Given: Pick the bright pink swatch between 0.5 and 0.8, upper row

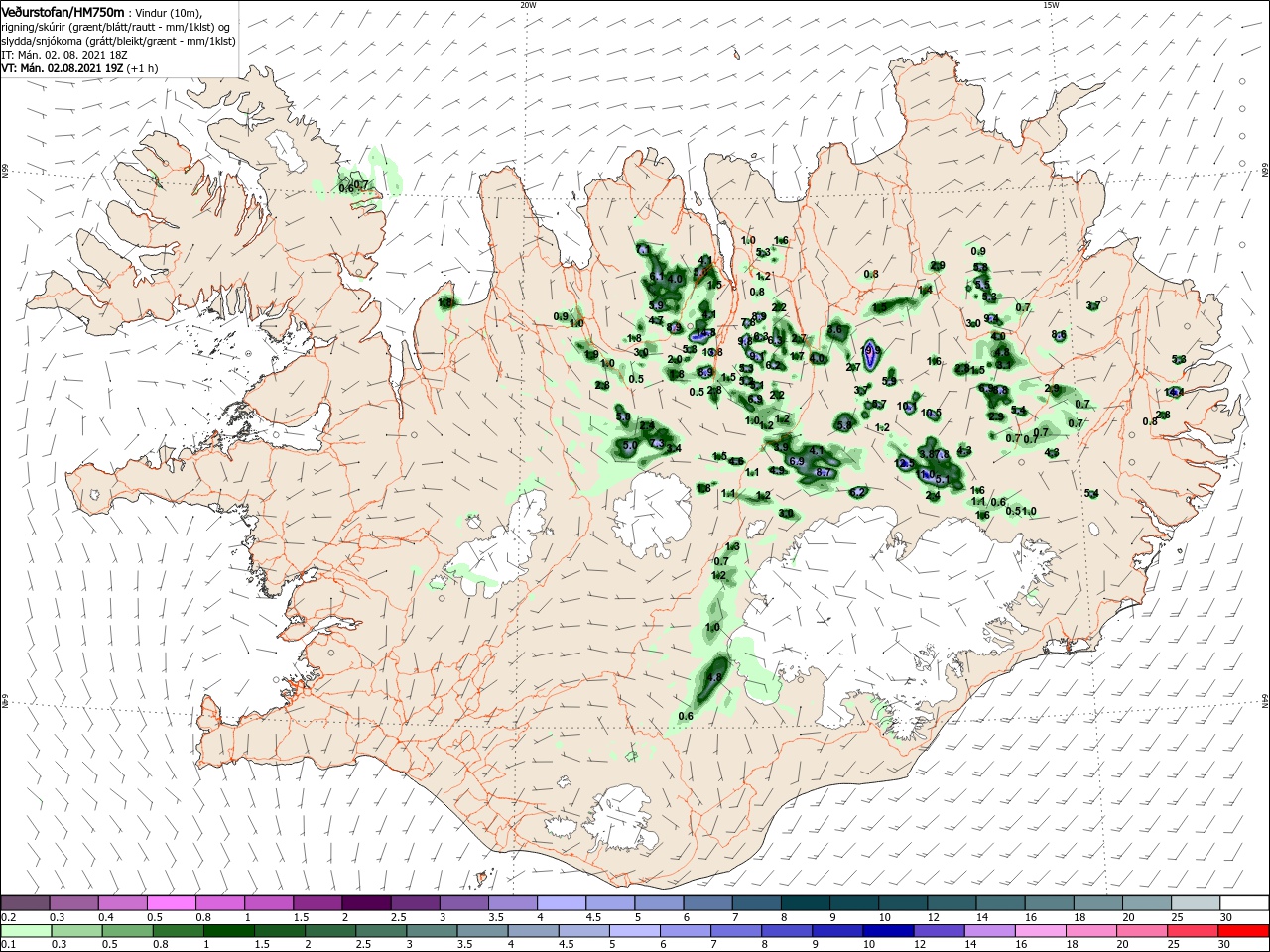Looking at the screenshot, I should pyautogui.click(x=171, y=903).
